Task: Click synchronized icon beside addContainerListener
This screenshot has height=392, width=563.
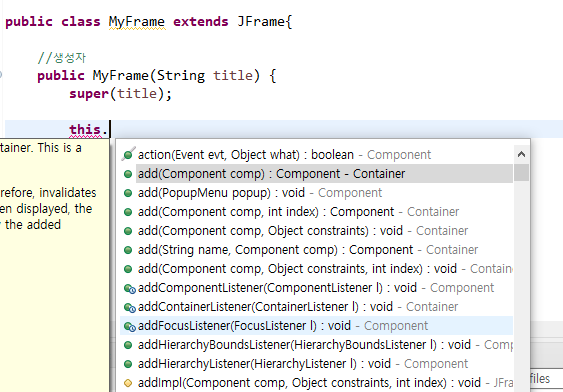Action: coord(129,308)
